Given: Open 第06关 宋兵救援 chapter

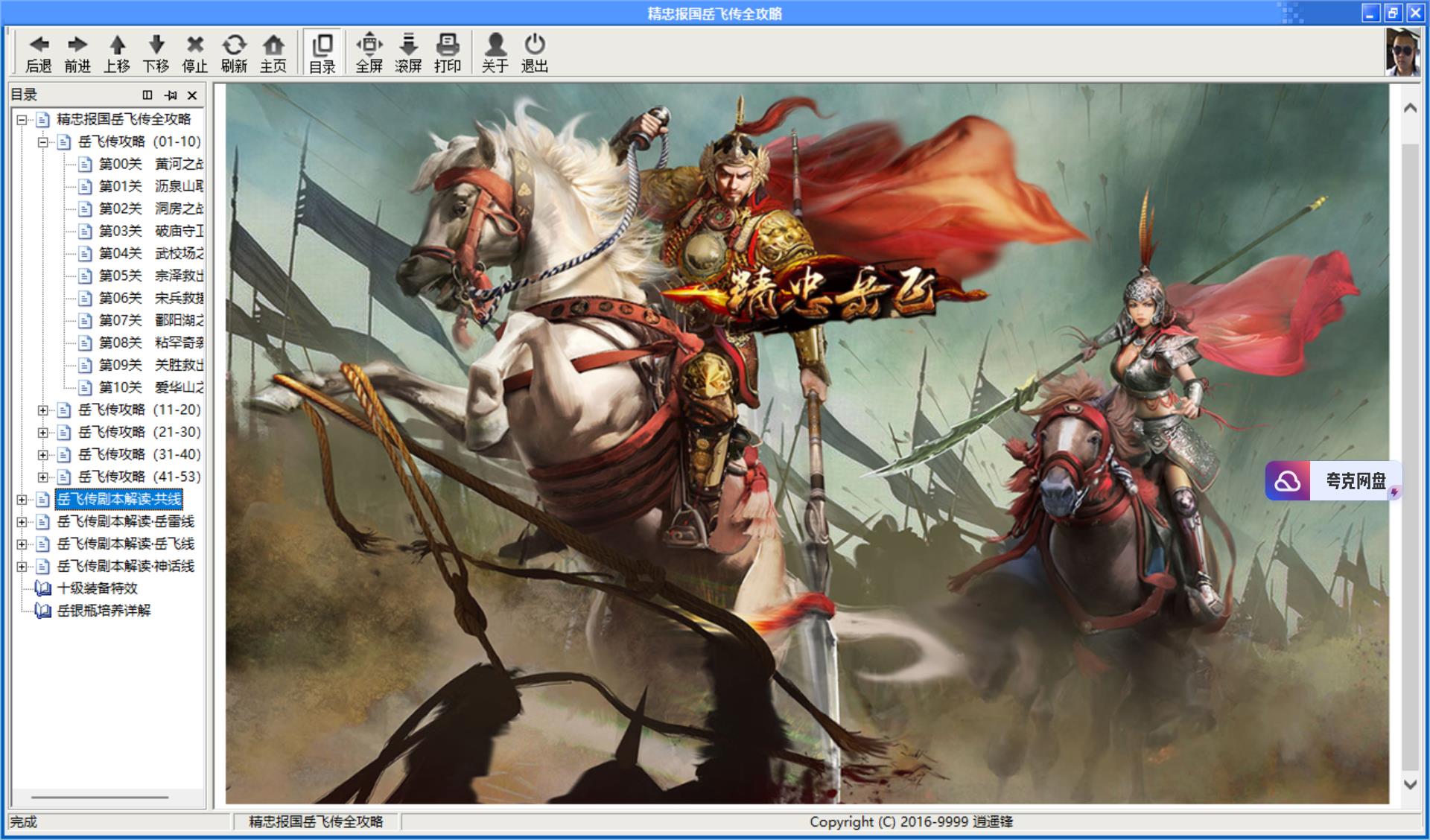Looking at the screenshot, I should click(x=151, y=298).
